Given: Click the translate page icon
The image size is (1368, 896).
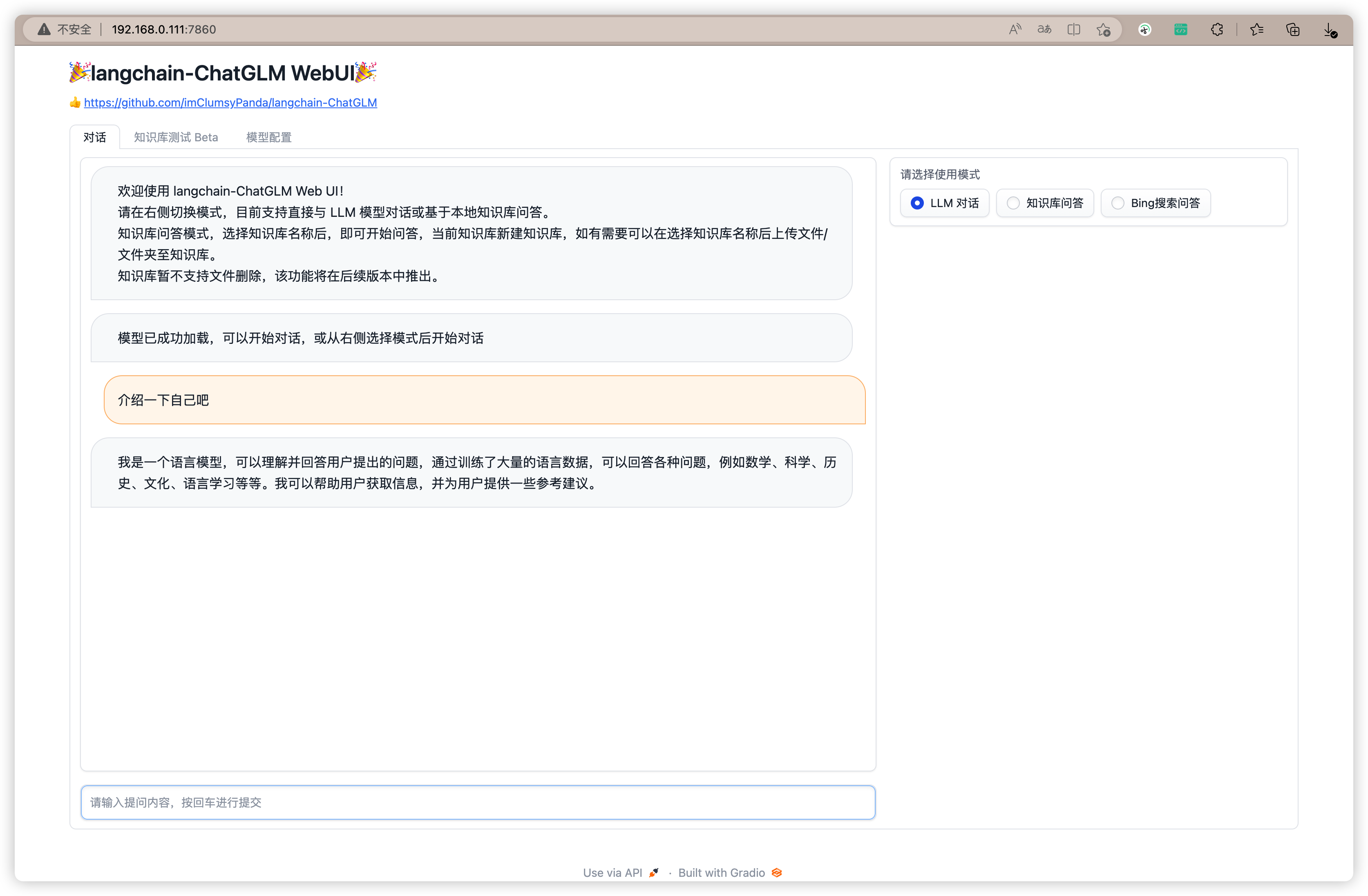Looking at the screenshot, I should click(x=1044, y=29).
